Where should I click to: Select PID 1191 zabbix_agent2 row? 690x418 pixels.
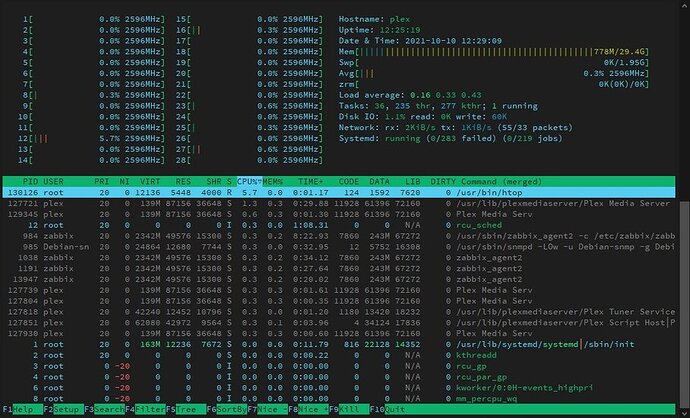click(339, 268)
